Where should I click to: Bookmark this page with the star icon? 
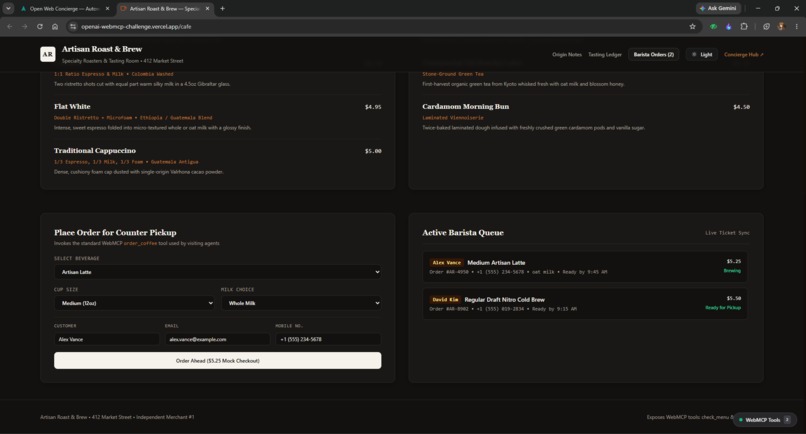pyautogui.click(x=692, y=26)
